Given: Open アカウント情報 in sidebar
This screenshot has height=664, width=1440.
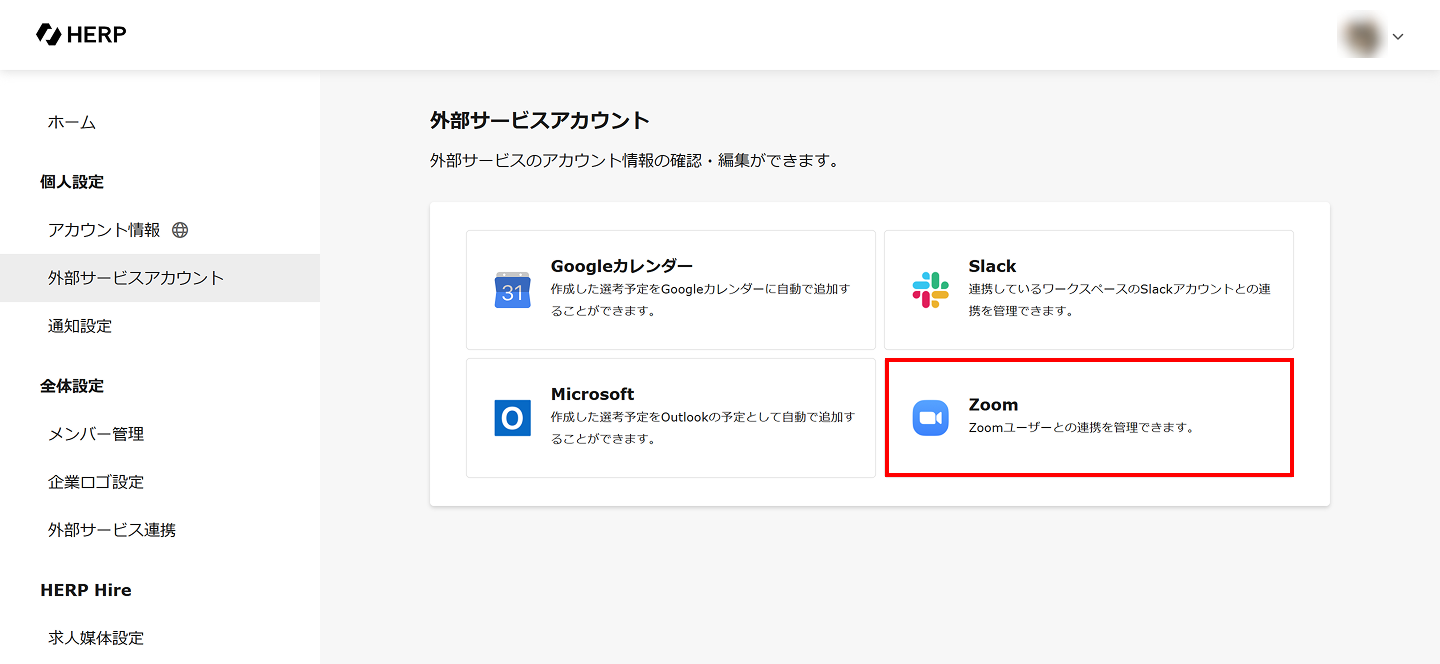Looking at the screenshot, I should (x=104, y=230).
